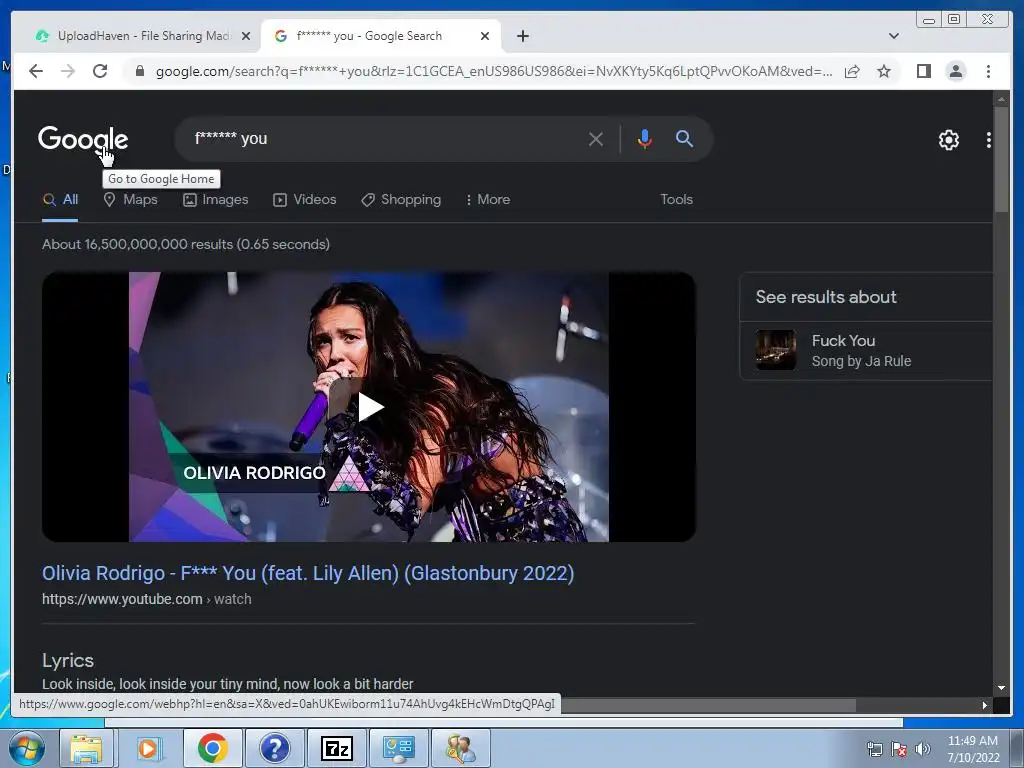
Task: Open Chrome's three-dot menu
Action: coord(988,71)
